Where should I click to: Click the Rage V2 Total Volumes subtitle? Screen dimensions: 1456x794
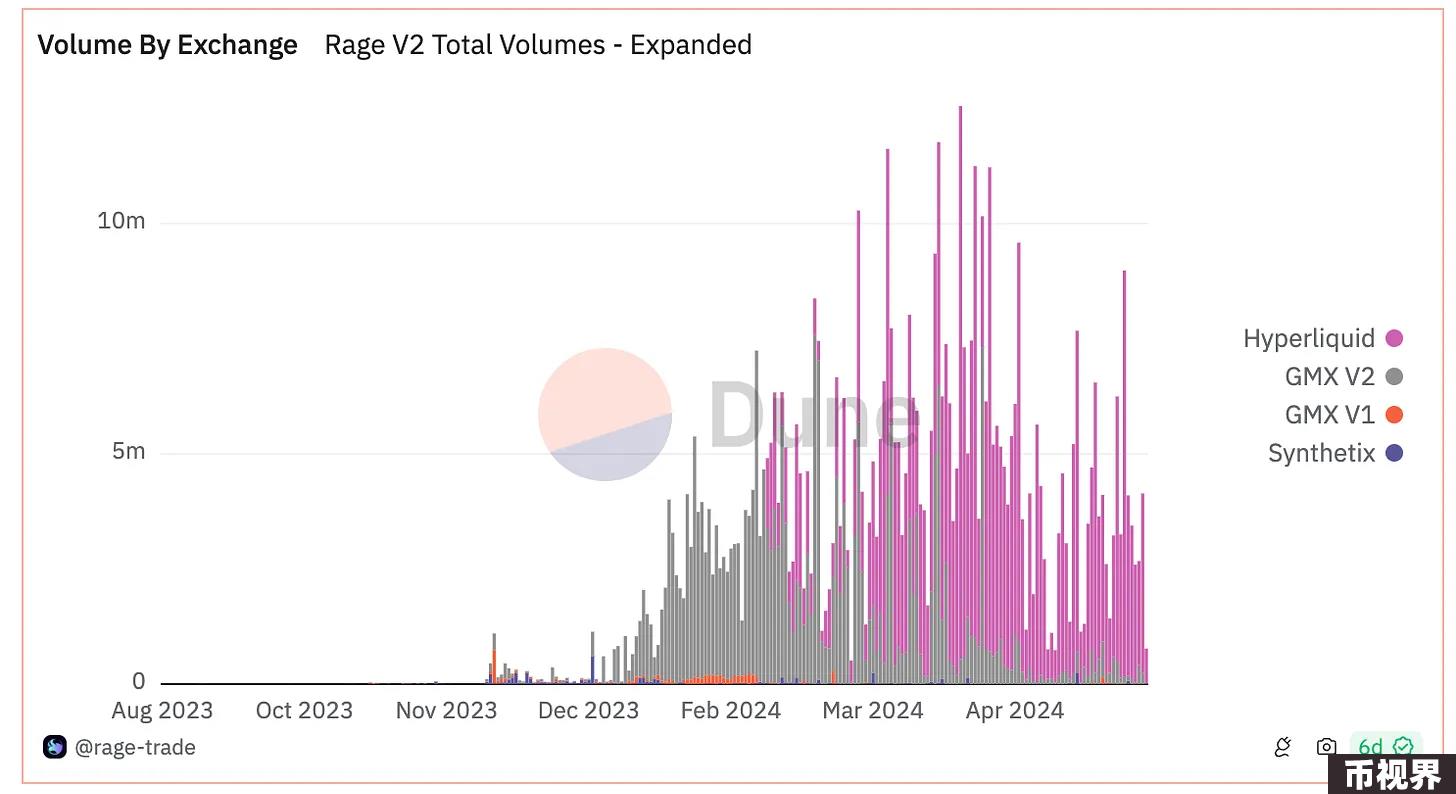(x=538, y=45)
